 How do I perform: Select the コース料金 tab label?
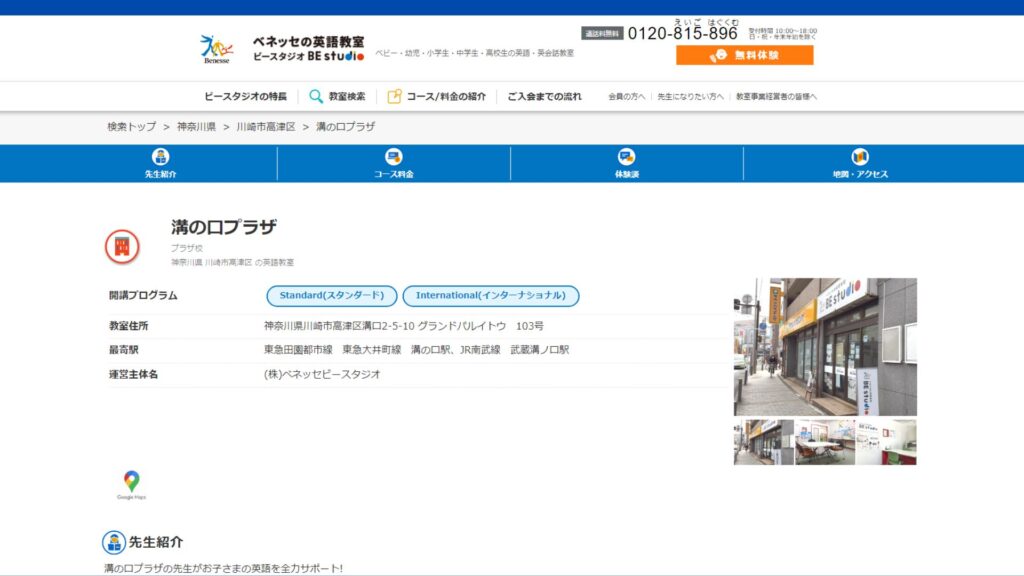point(393,174)
